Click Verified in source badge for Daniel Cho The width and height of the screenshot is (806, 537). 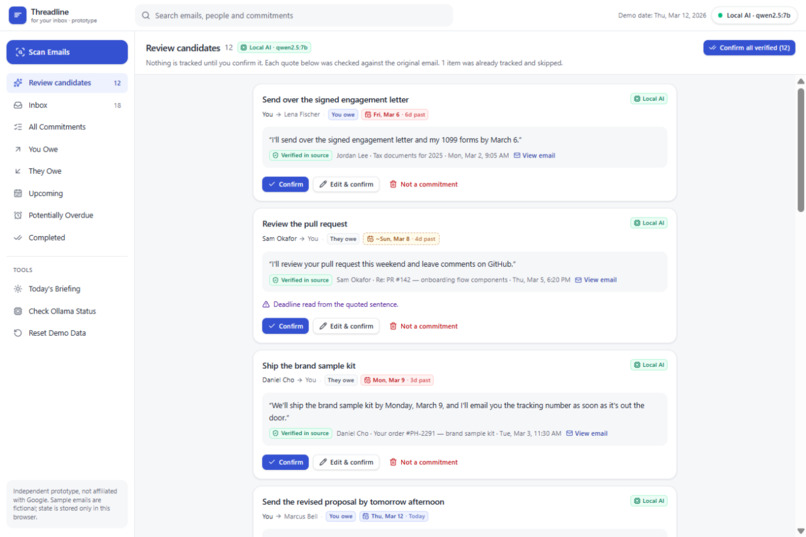coord(301,434)
